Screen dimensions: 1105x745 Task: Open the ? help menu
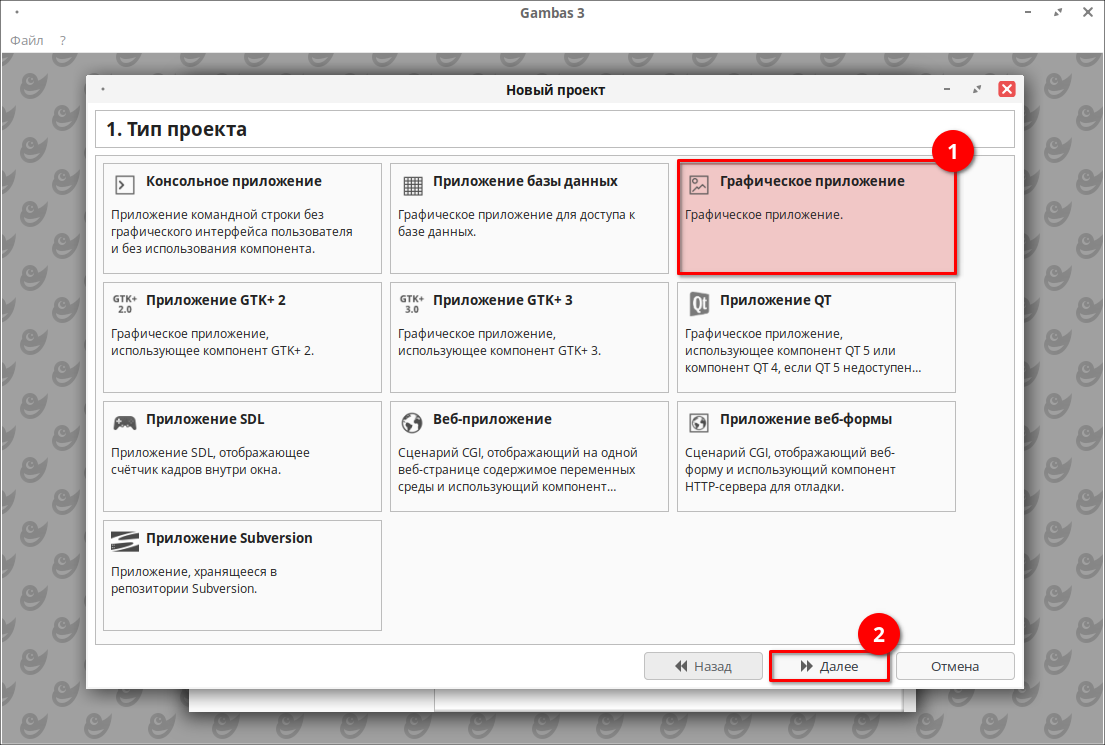(62, 40)
